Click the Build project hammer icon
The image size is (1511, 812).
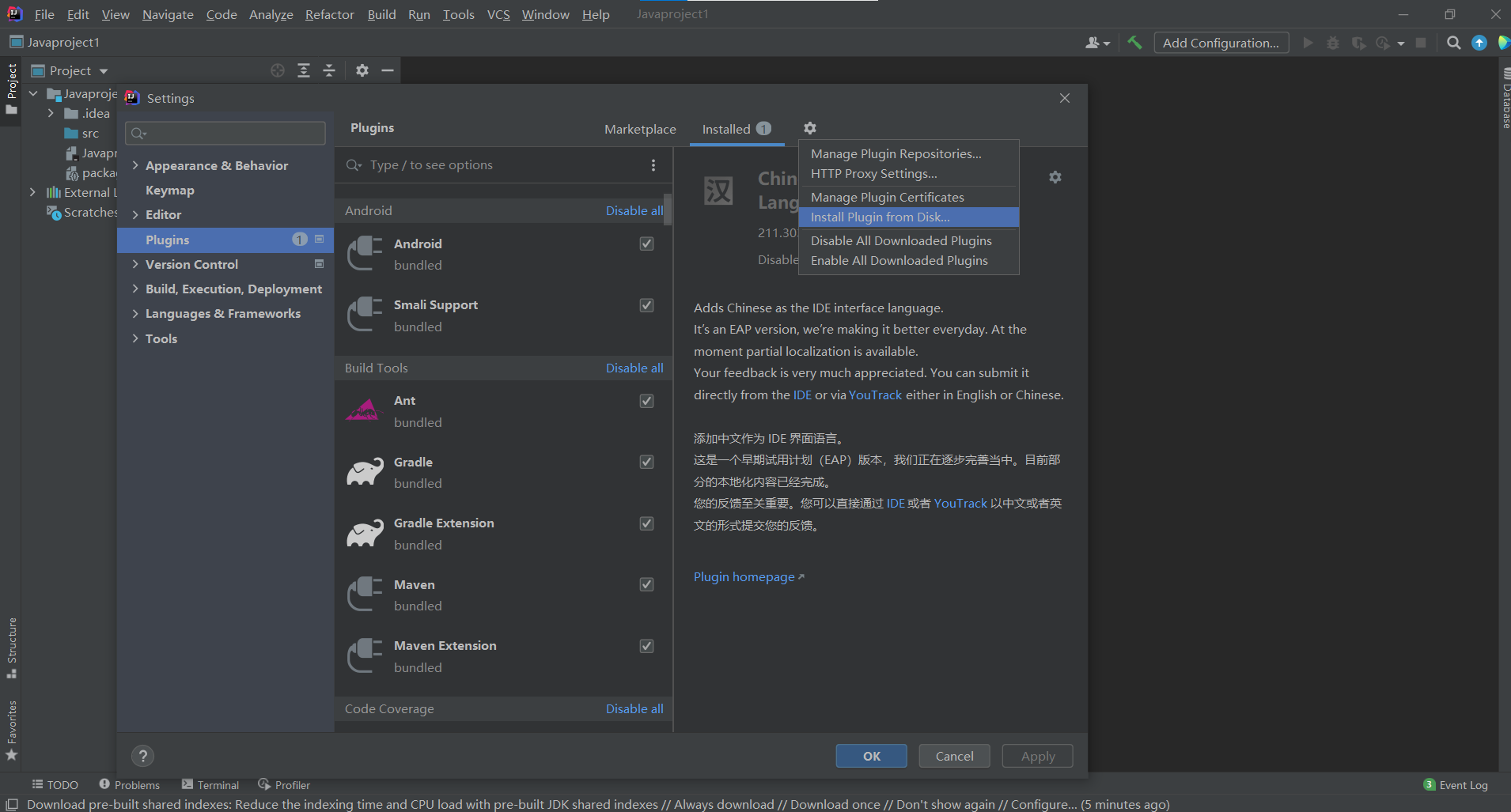tap(1134, 43)
